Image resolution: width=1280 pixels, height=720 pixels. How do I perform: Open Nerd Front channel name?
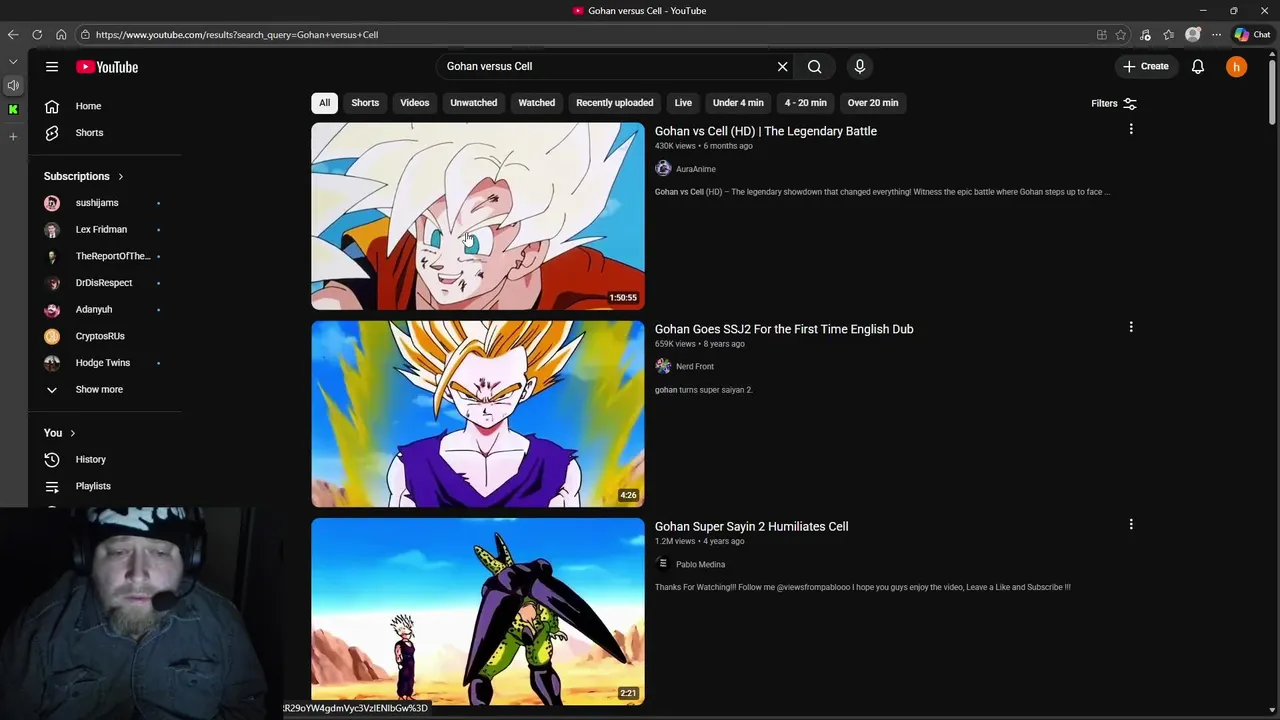(x=695, y=367)
